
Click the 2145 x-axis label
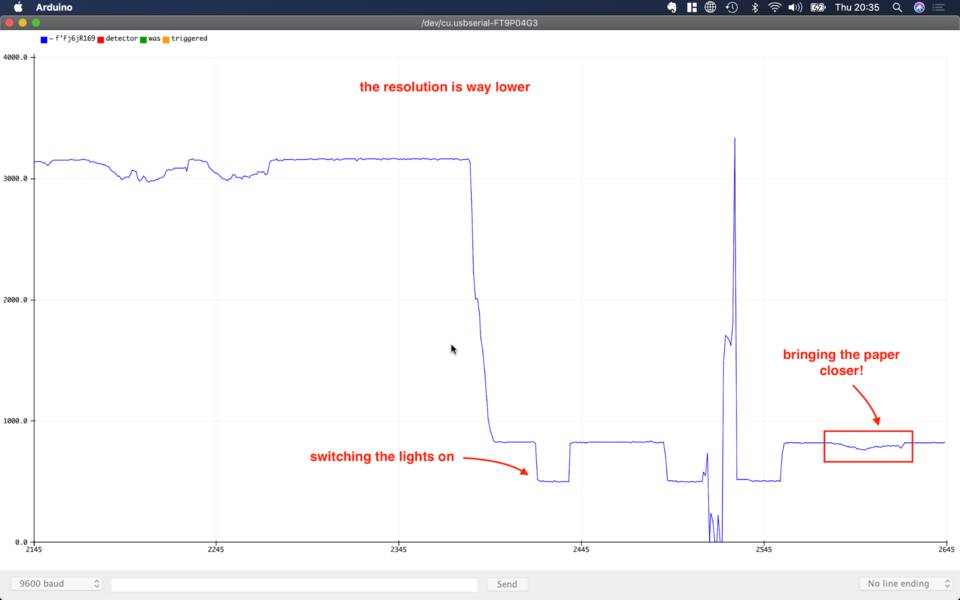tap(34, 549)
